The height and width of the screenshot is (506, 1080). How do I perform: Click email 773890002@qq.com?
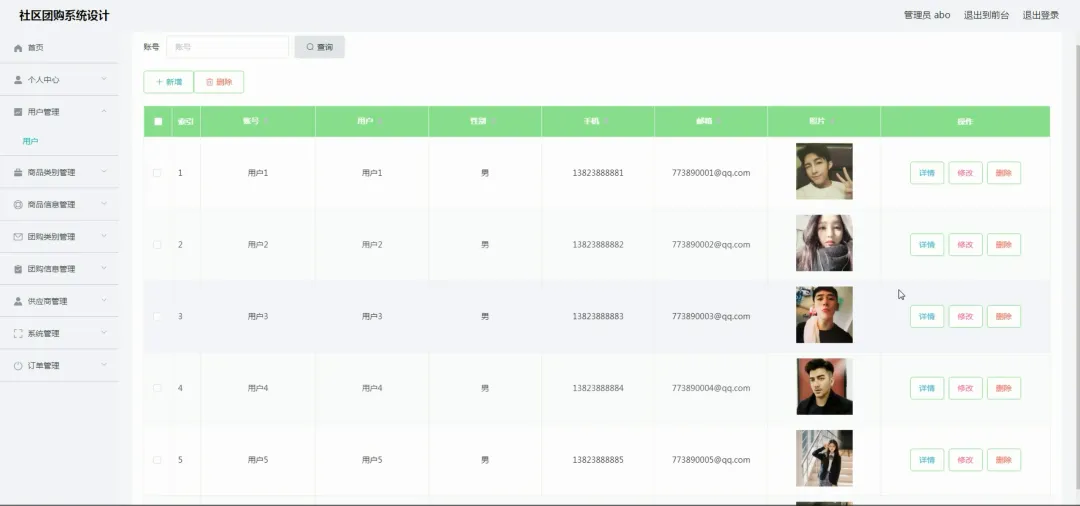point(711,244)
